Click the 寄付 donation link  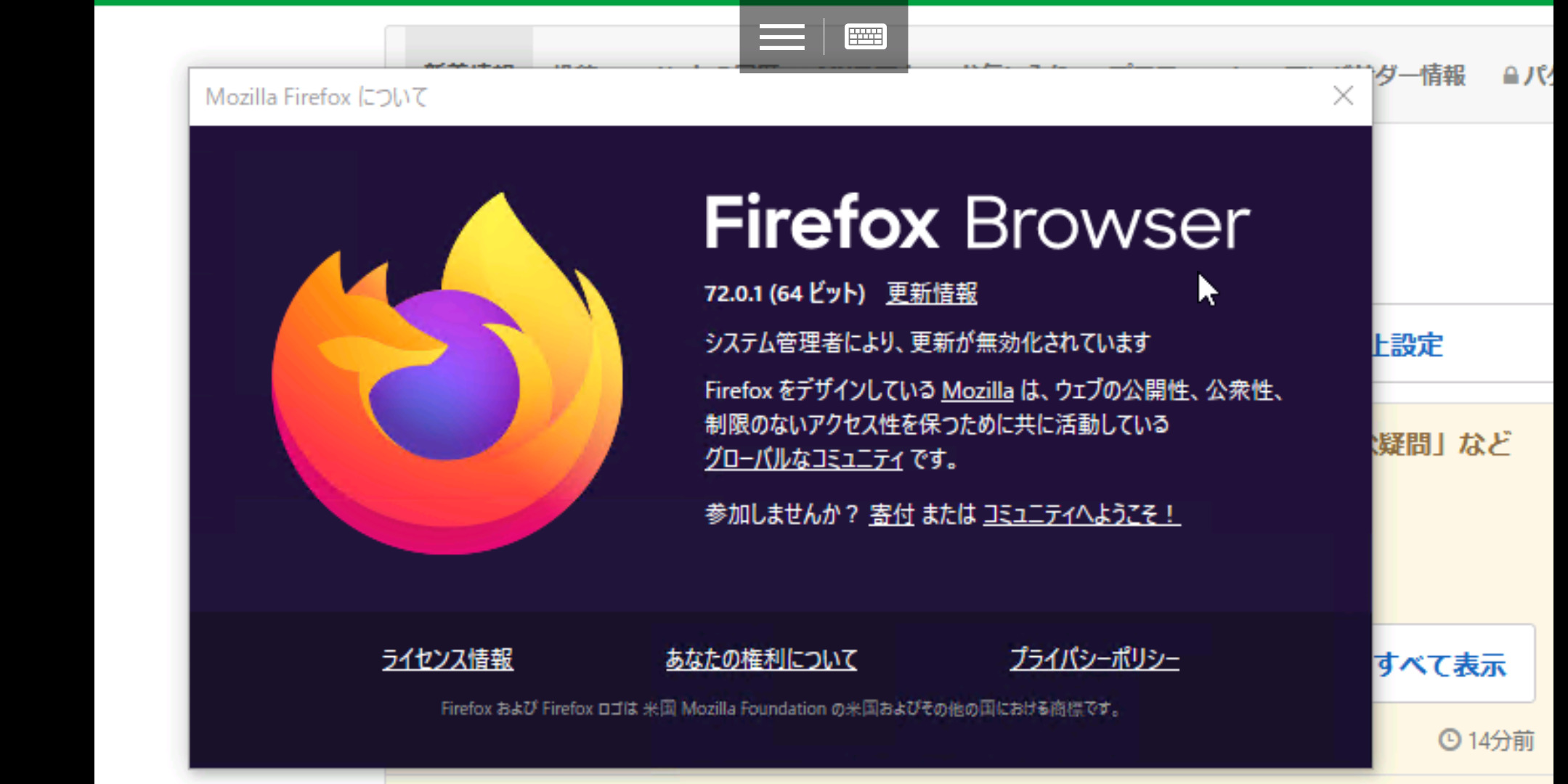pos(891,514)
